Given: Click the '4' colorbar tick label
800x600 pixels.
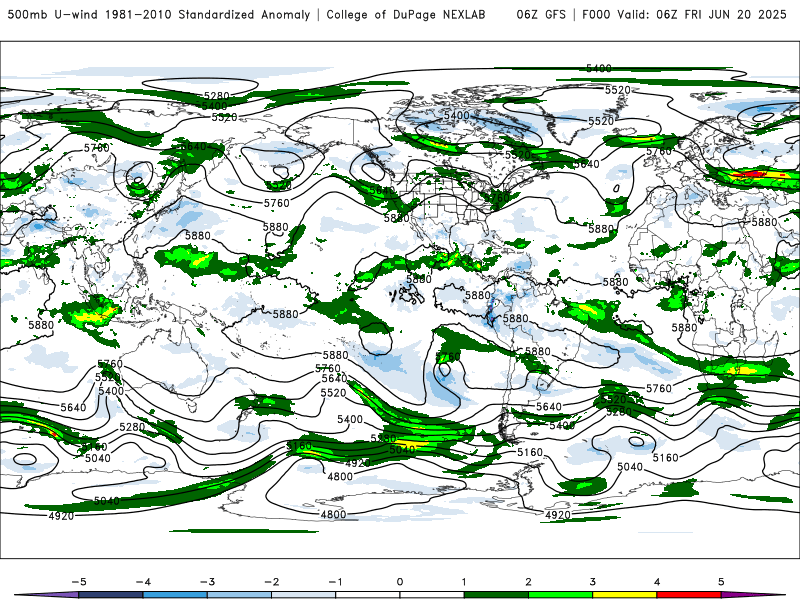Looking at the screenshot, I should (657, 582).
